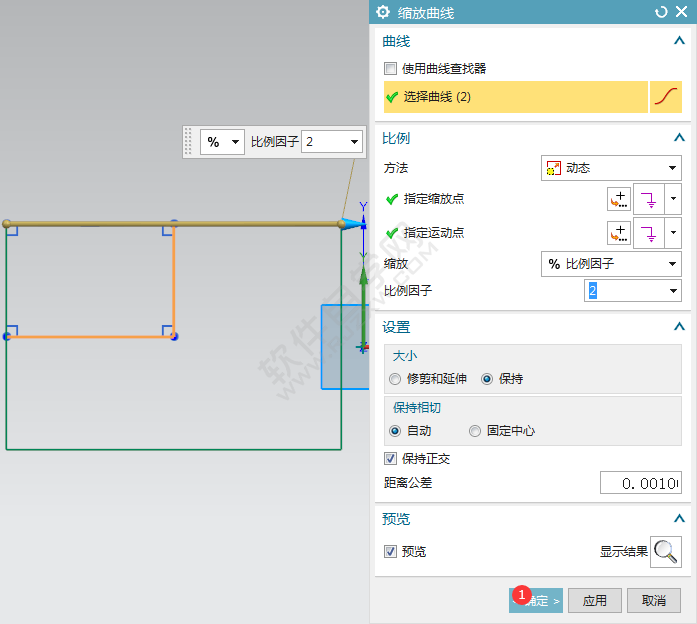The image size is (697, 624).
Task: Click inferred point icon for 指定运动点
Action: click(x=649, y=233)
